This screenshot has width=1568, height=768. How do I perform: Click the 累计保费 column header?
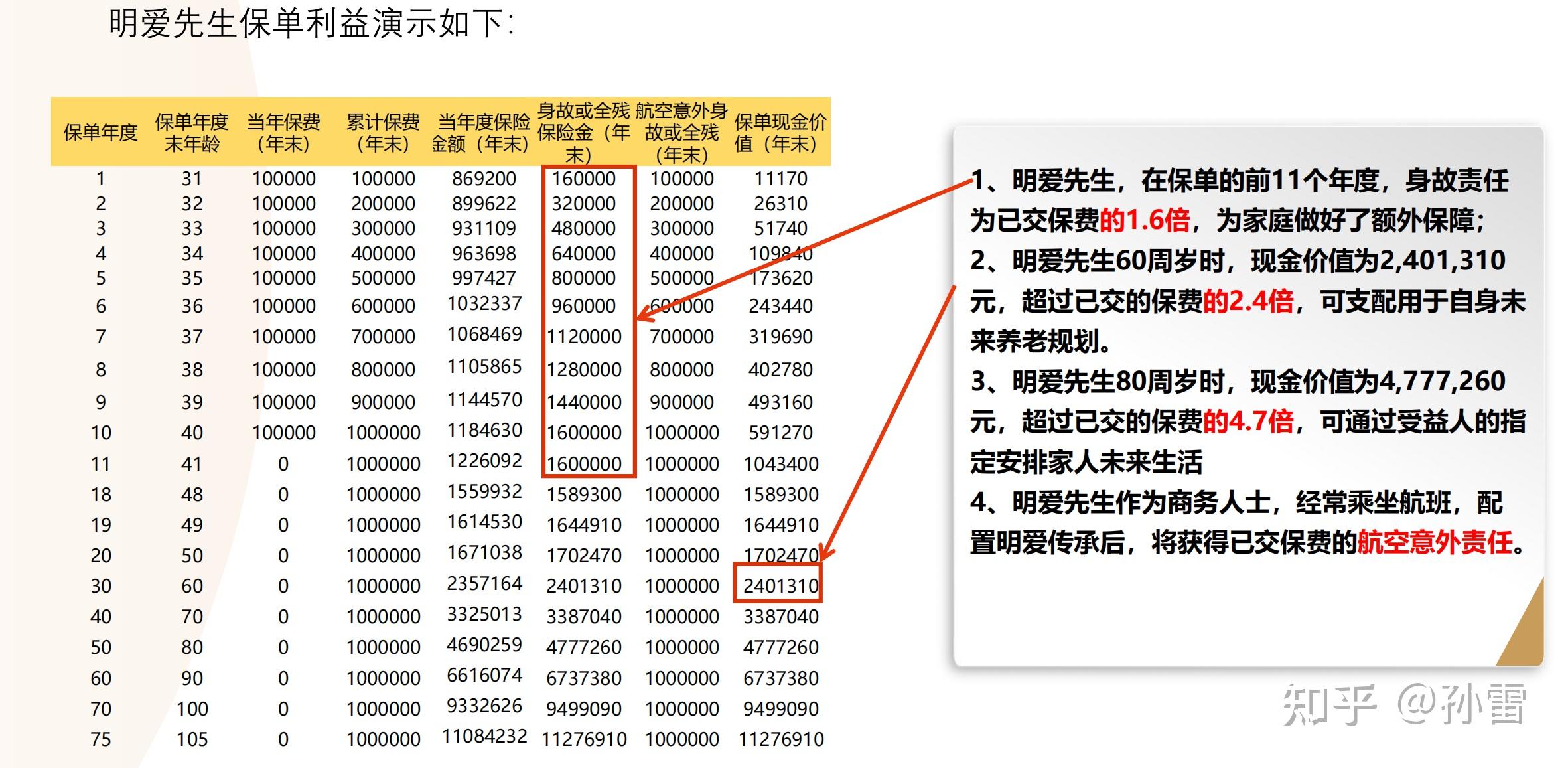click(383, 133)
